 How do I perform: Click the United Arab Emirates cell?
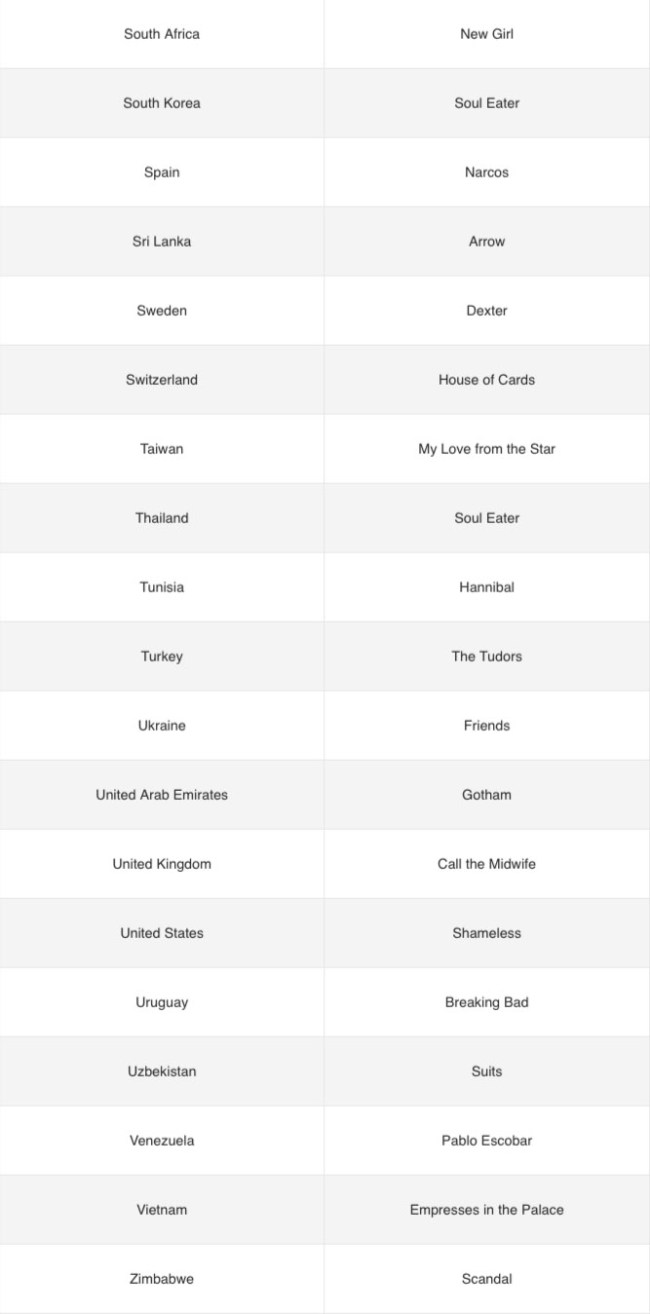[162, 795]
